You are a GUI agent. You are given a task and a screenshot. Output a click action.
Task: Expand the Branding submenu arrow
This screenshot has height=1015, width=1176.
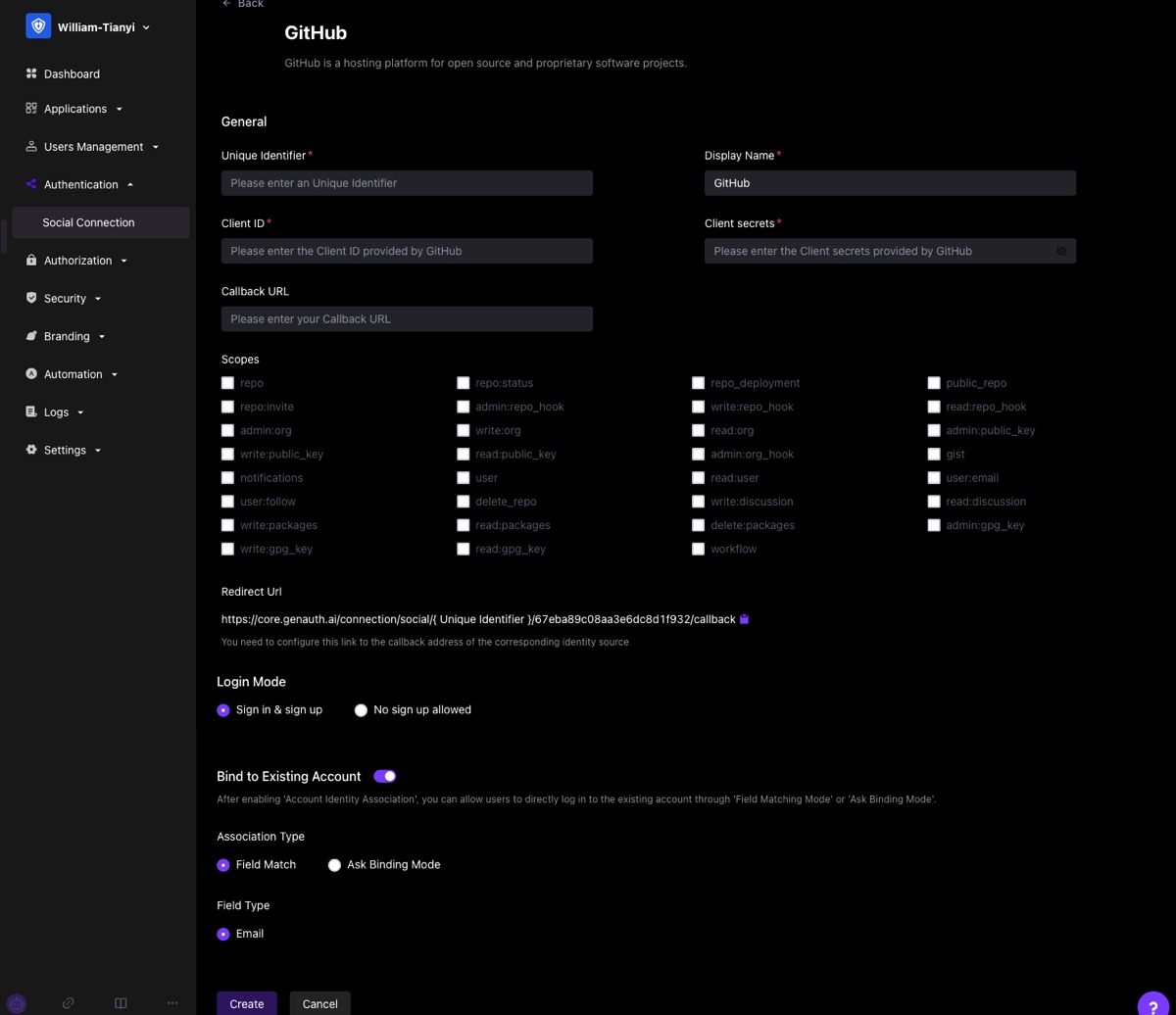(x=102, y=337)
